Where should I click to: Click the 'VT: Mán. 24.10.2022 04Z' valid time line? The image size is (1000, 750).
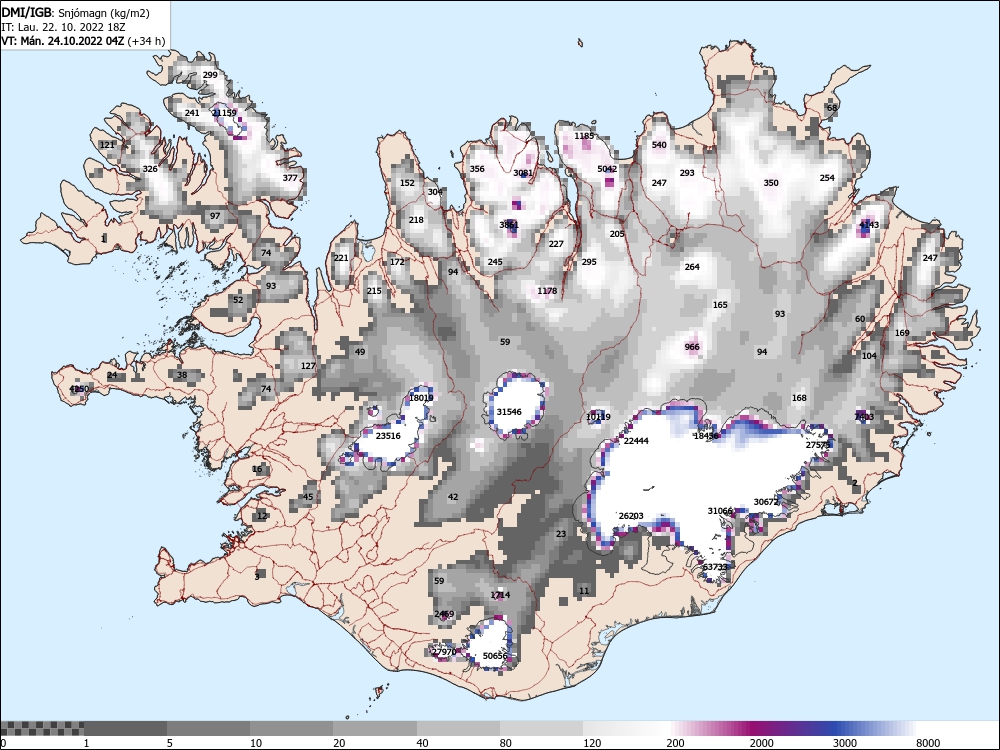click(83, 41)
